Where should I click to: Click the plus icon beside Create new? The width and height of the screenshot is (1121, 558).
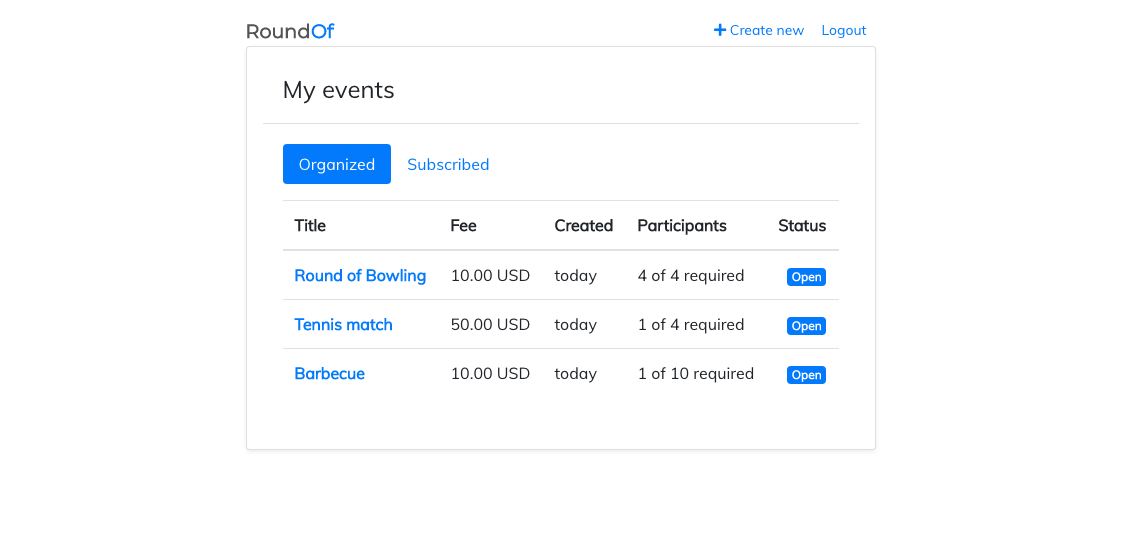tap(720, 30)
